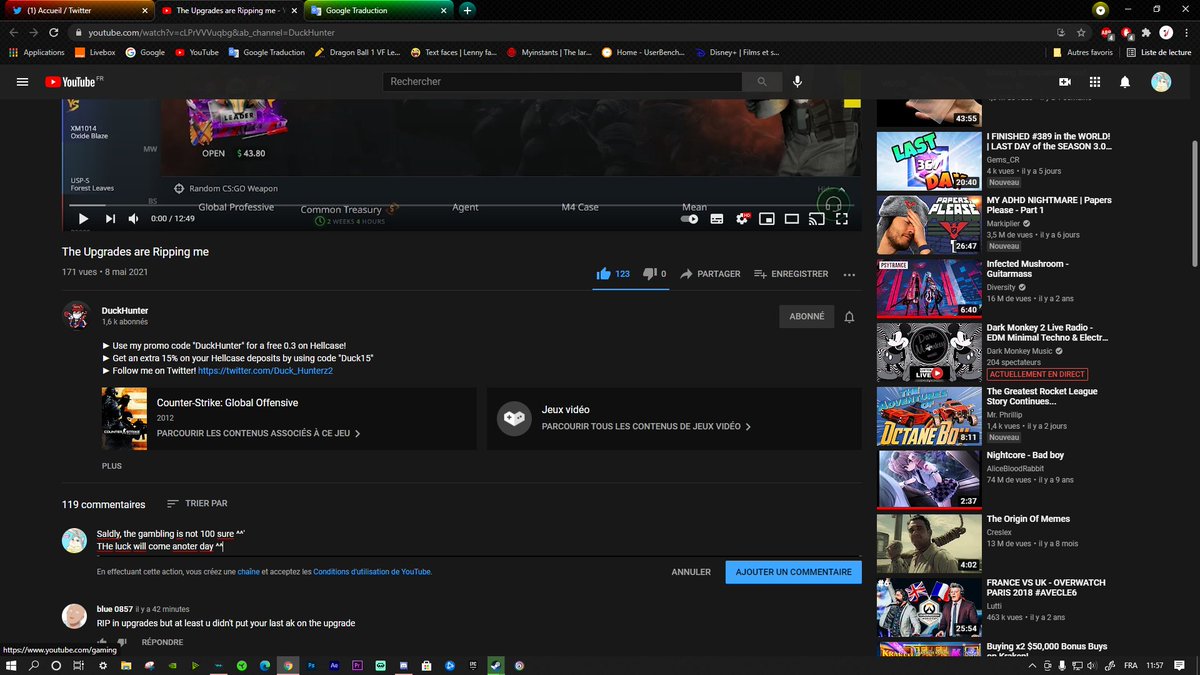This screenshot has width=1200, height=675.
Task: Launch Photoshop from the taskbar
Action: point(311,665)
